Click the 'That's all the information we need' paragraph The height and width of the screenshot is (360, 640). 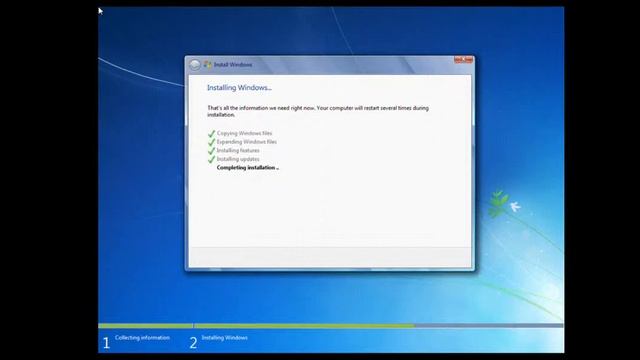318,111
